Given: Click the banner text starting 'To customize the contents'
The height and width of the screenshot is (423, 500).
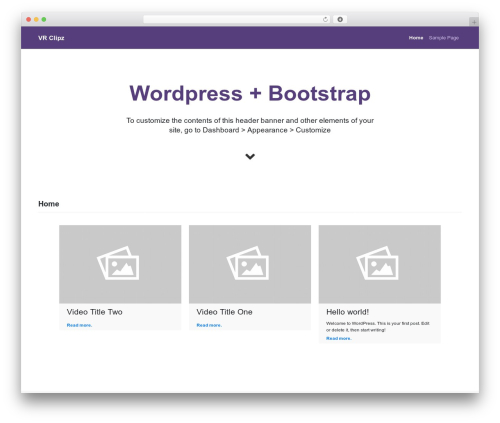Looking at the screenshot, I should coord(250,125).
